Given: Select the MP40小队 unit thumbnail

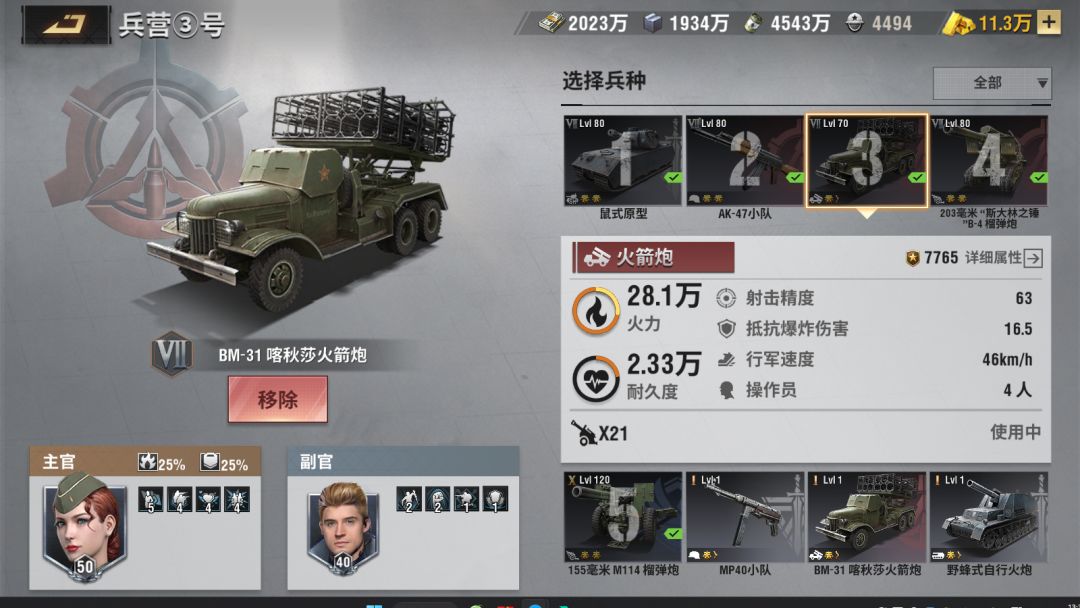Looking at the screenshot, I should (745, 516).
